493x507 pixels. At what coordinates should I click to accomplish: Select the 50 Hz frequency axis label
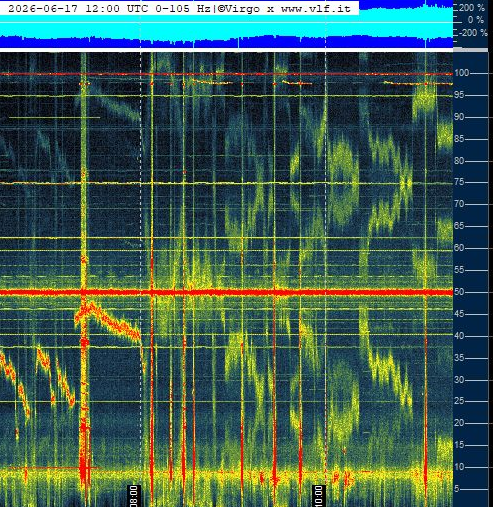coord(459,292)
